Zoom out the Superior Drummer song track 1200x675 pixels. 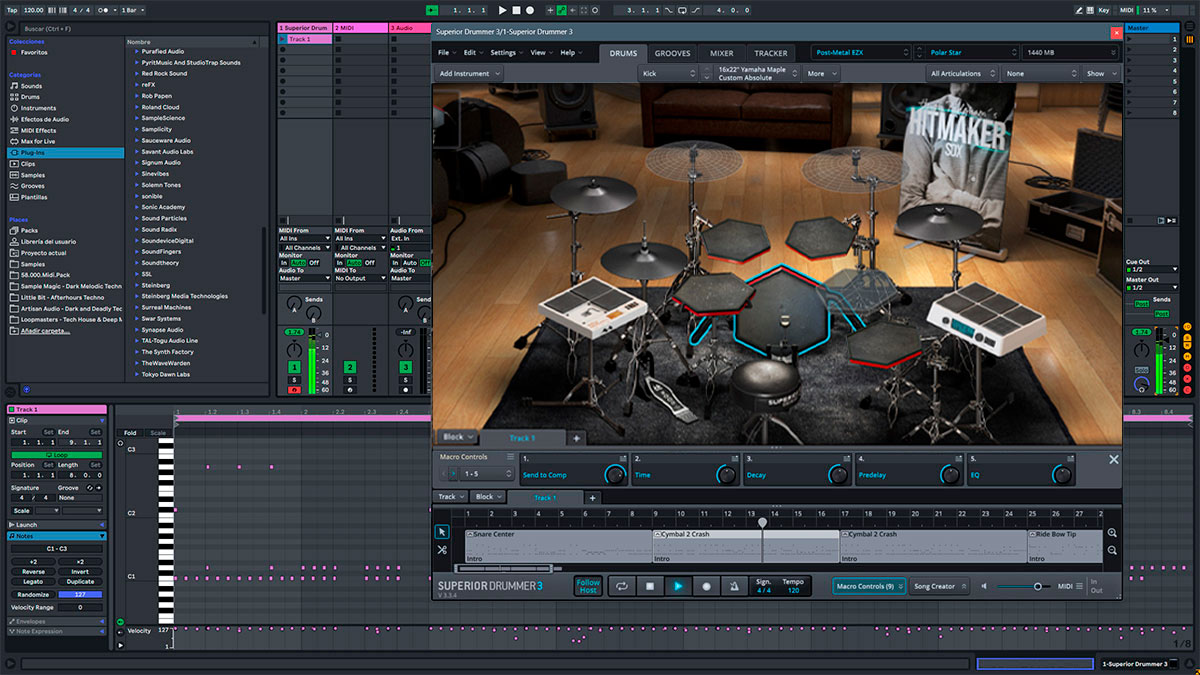(x=1112, y=550)
